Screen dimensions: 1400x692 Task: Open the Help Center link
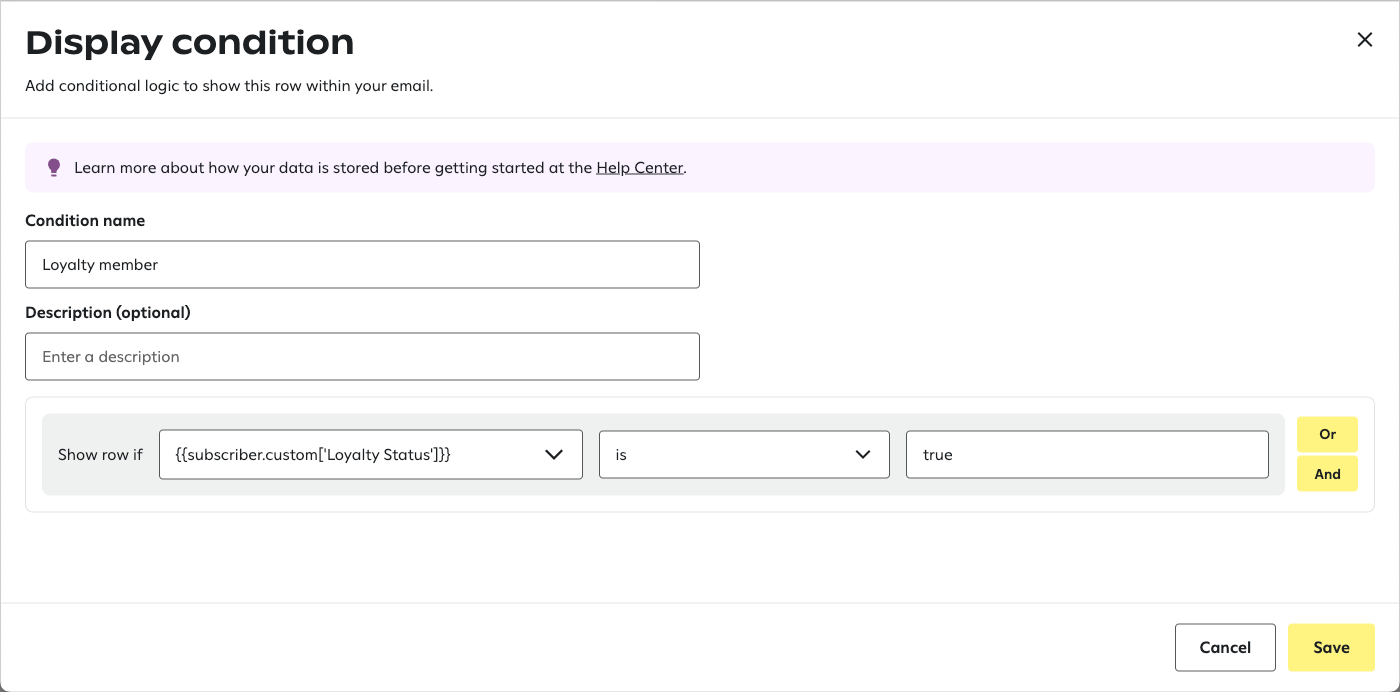tap(639, 167)
